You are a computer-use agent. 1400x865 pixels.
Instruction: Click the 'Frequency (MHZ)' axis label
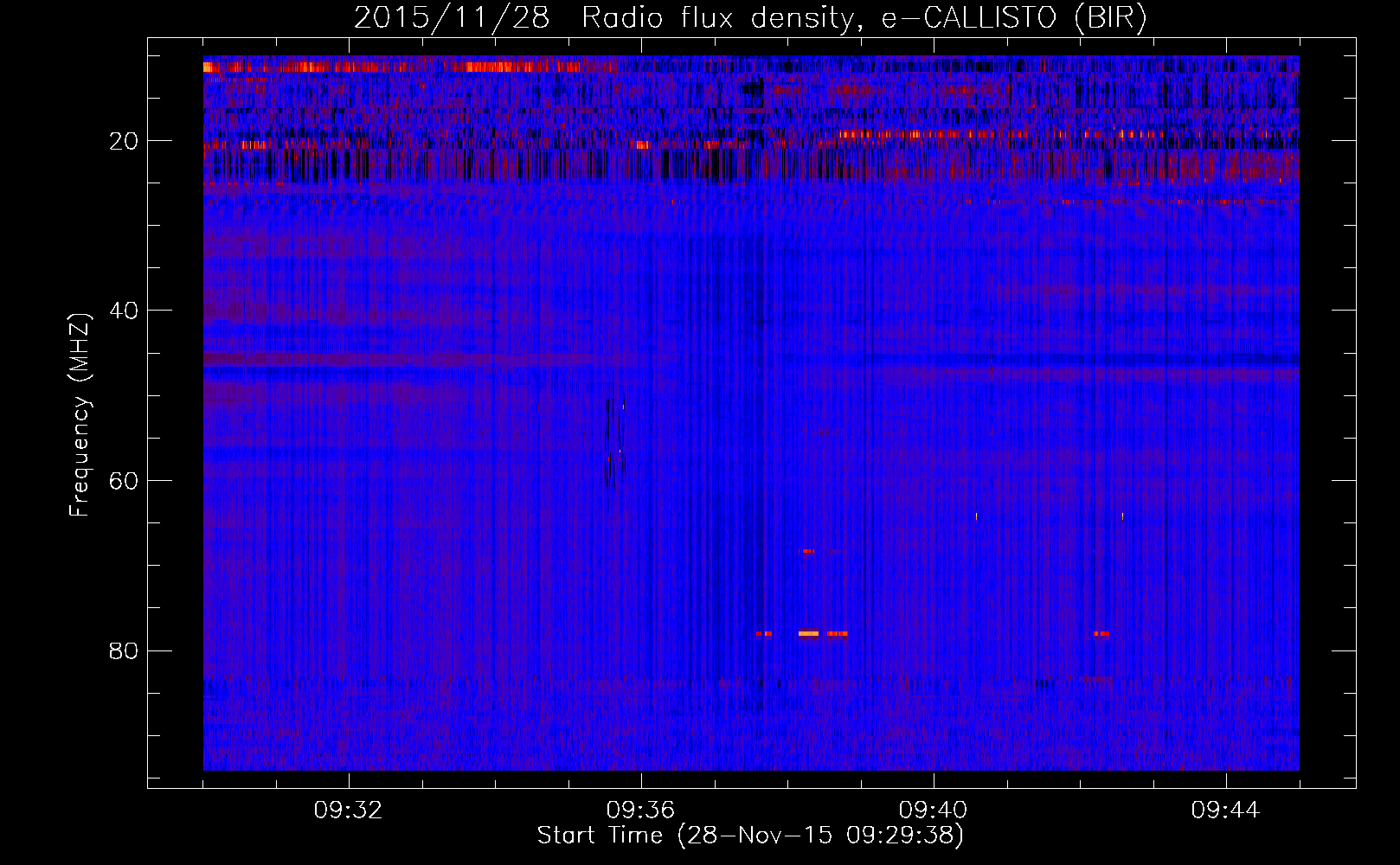click(80, 415)
